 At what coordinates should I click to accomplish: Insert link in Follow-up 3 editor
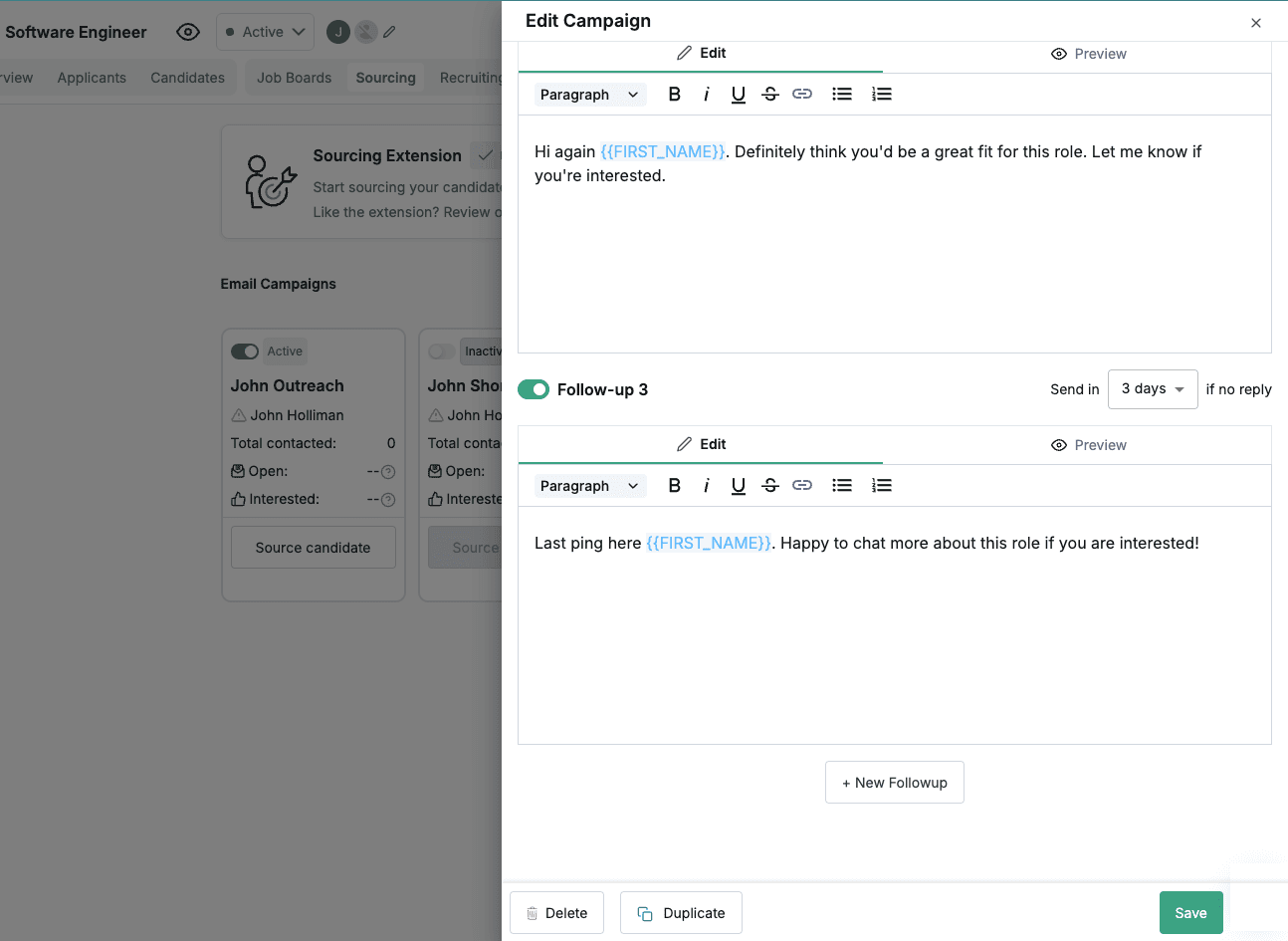pyautogui.click(x=801, y=486)
